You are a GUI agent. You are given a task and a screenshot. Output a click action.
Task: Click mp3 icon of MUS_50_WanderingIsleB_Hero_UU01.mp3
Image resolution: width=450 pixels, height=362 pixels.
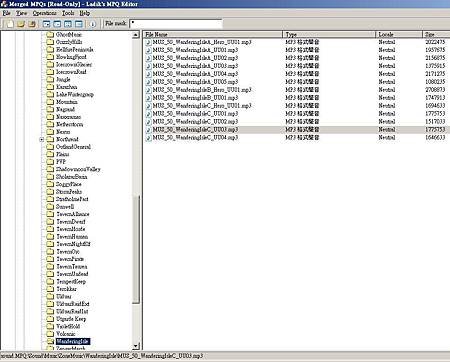[x=148, y=90]
